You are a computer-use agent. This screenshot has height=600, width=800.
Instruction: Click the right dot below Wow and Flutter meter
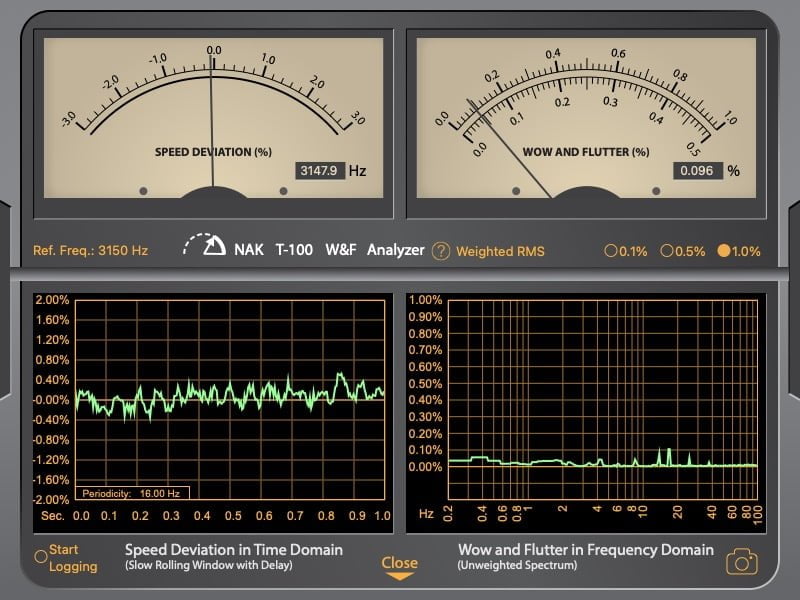pos(656,190)
